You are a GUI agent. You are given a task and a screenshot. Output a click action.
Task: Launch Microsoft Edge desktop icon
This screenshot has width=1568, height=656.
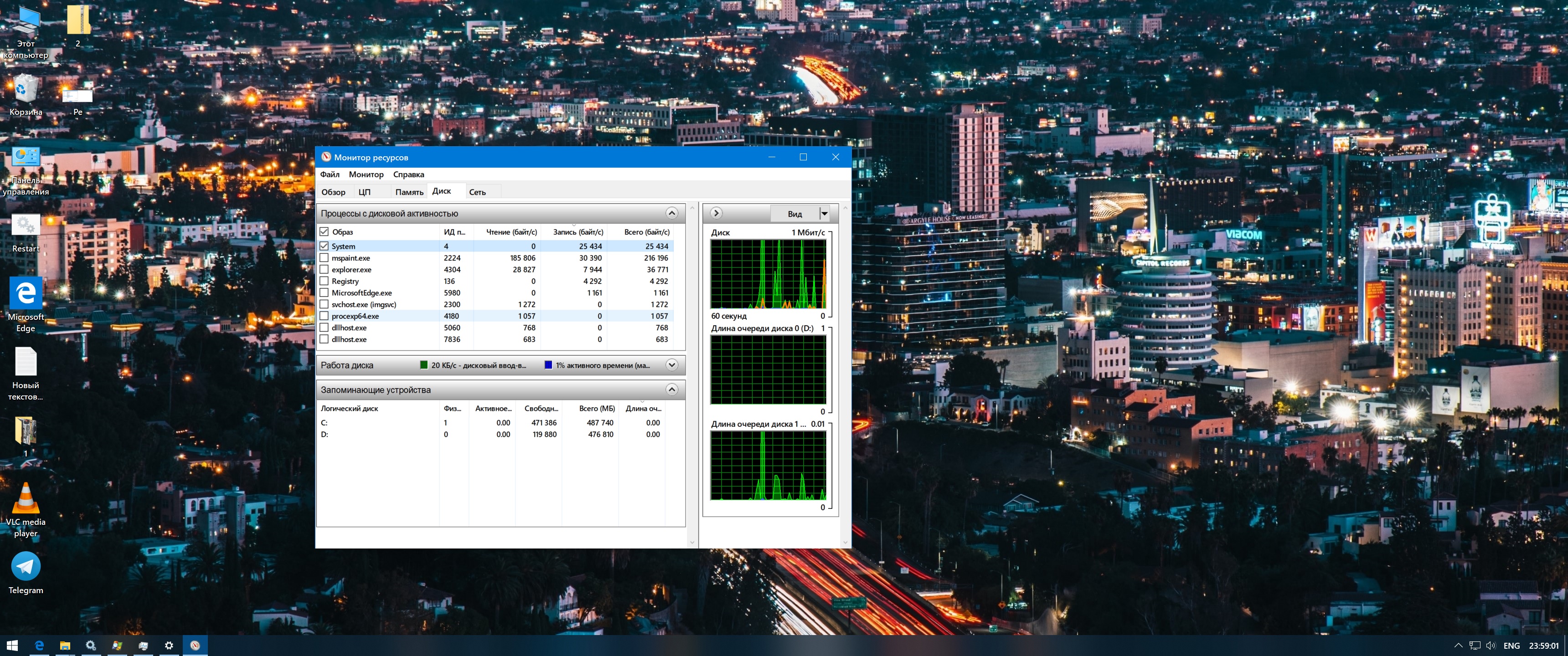pos(26,294)
